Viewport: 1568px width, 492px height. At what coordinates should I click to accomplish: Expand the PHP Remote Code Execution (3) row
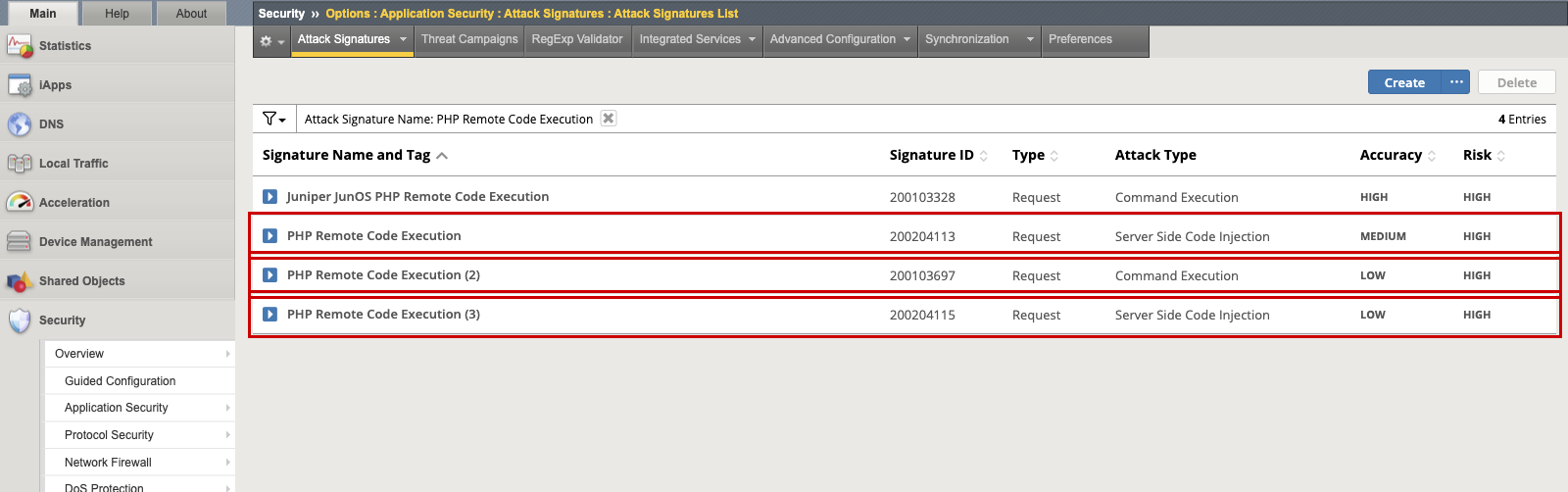click(270, 315)
